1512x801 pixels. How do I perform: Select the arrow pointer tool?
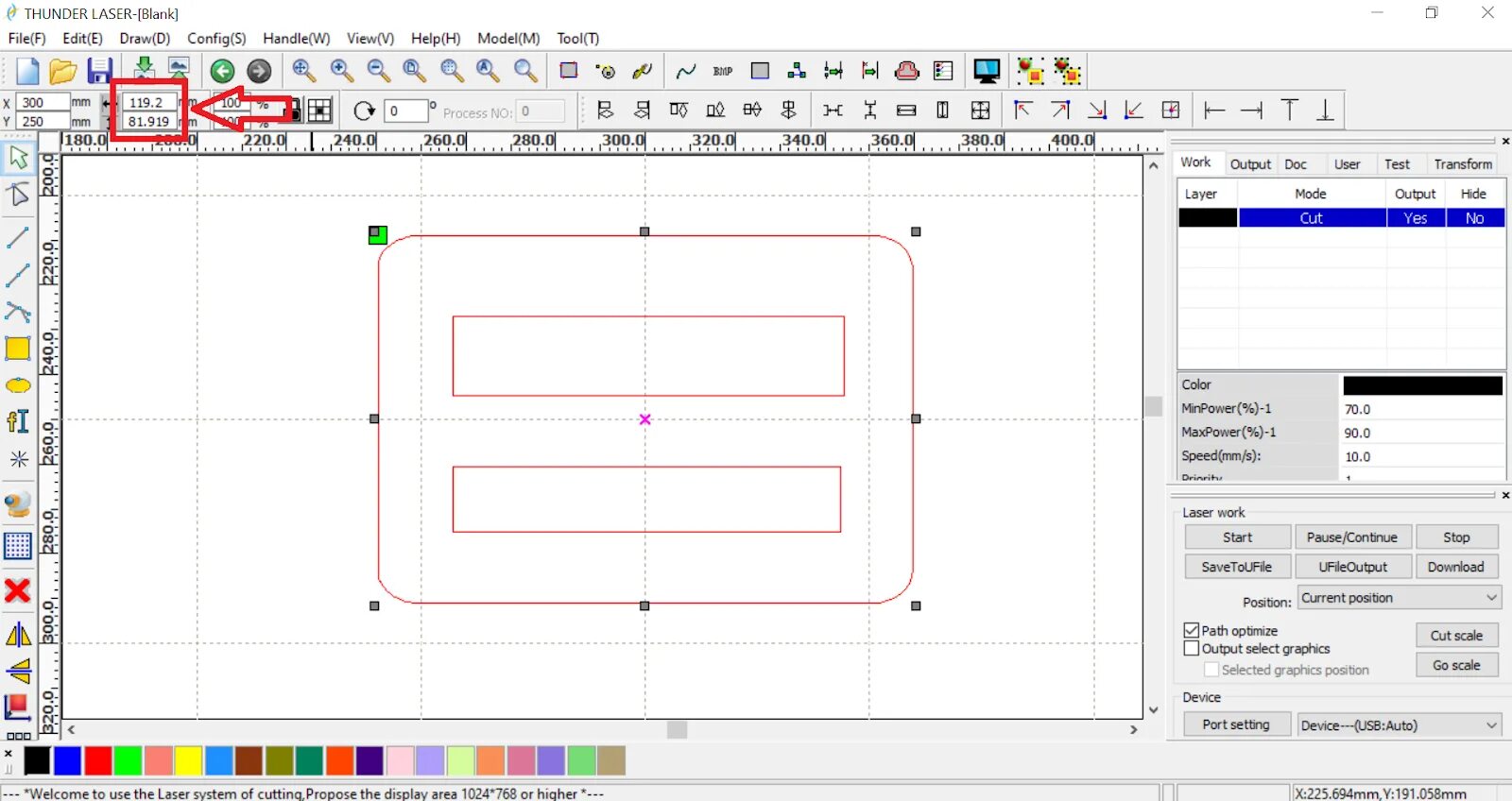18,157
